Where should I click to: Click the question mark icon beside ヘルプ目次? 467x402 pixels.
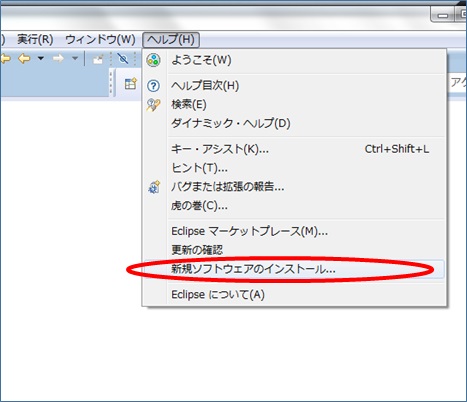(153, 86)
